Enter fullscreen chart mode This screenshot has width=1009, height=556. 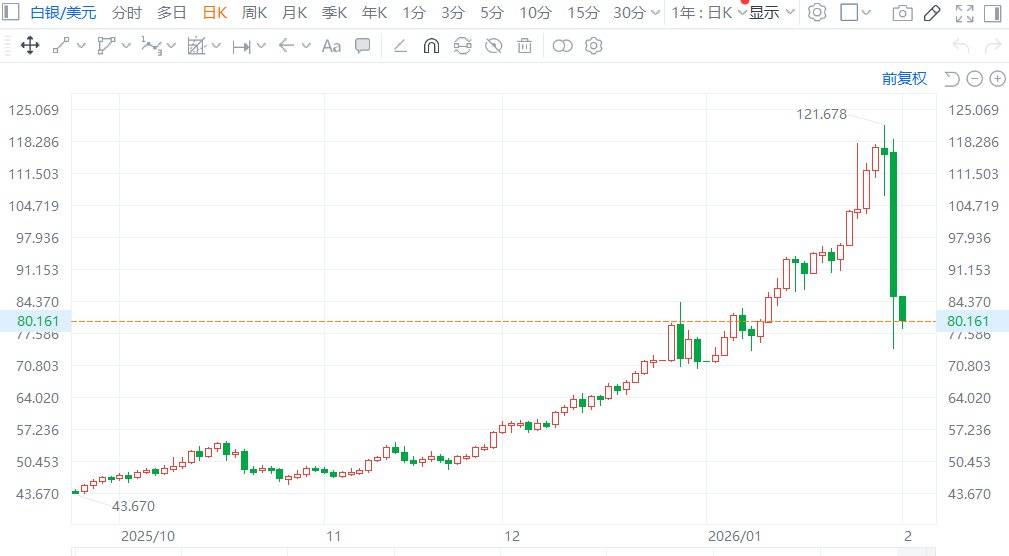click(964, 13)
